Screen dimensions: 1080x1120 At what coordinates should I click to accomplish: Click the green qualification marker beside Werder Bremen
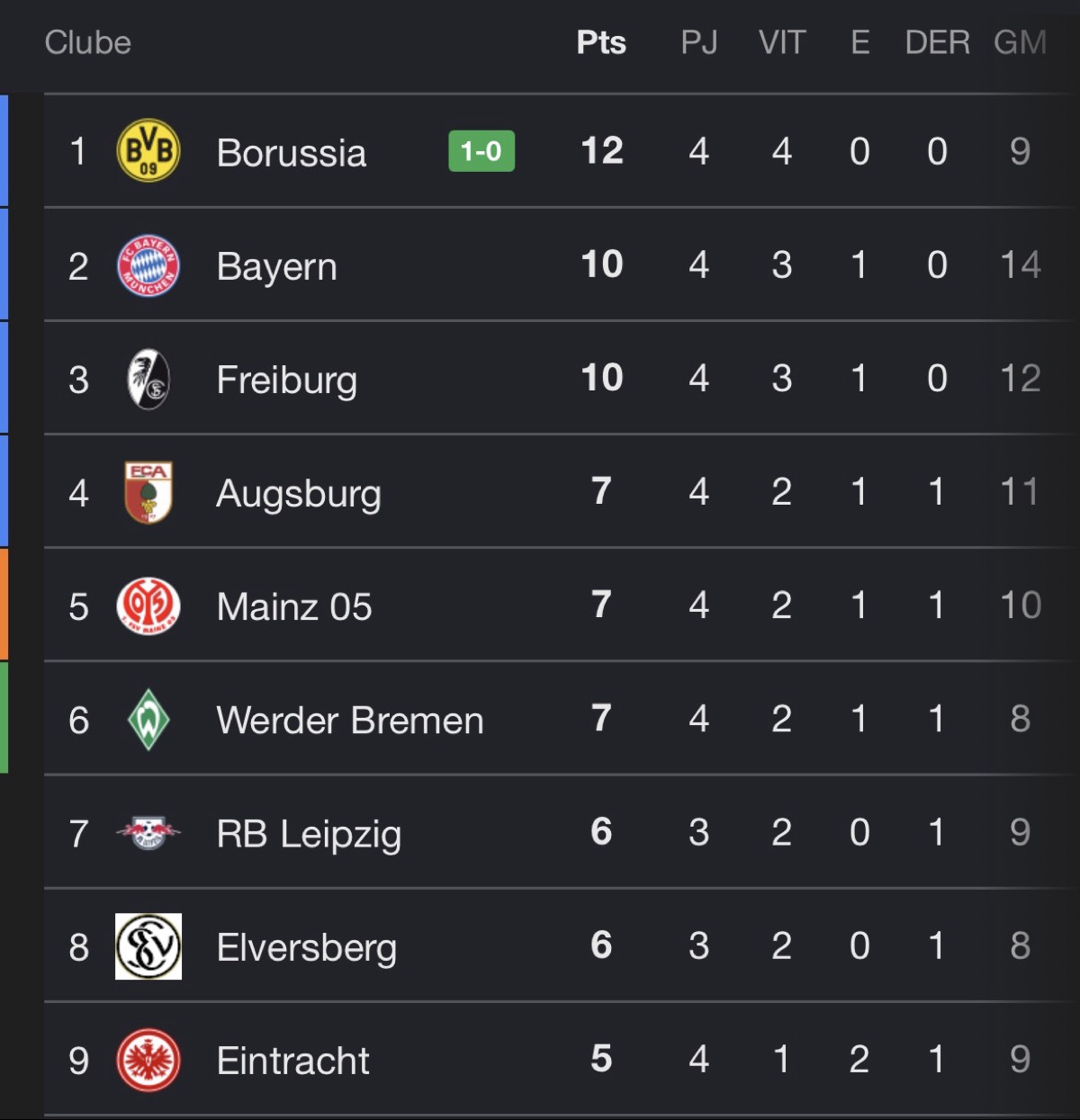click(4, 717)
